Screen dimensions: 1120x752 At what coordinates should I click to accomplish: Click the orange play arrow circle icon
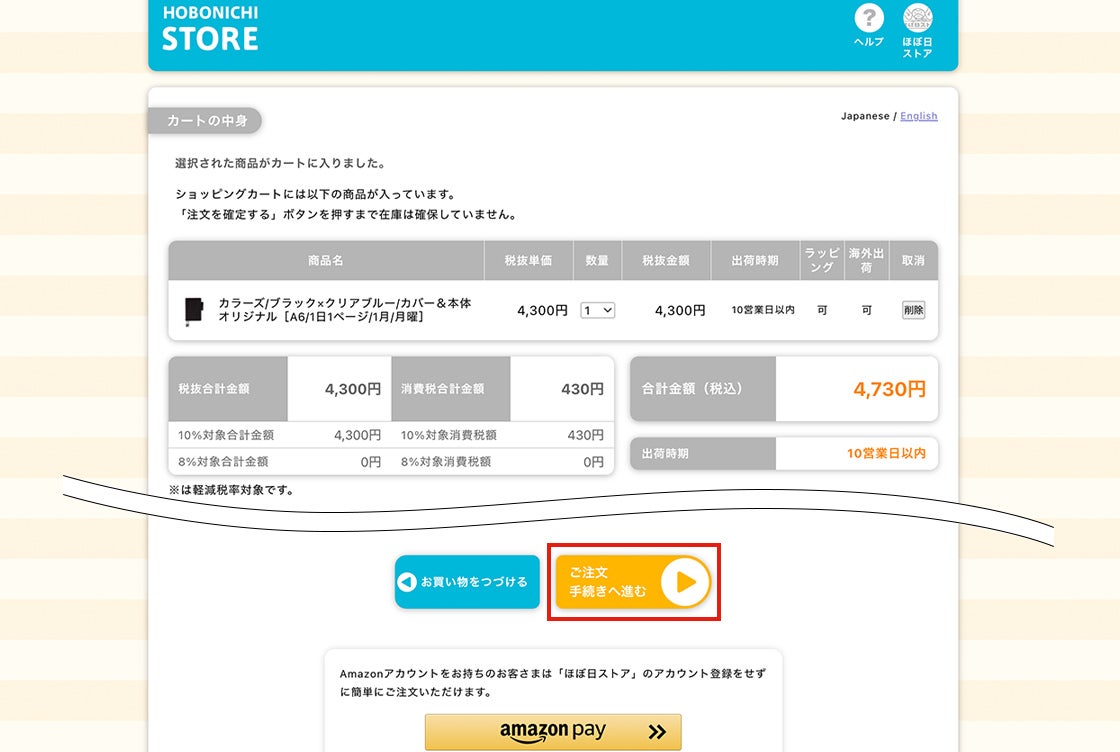pos(685,582)
